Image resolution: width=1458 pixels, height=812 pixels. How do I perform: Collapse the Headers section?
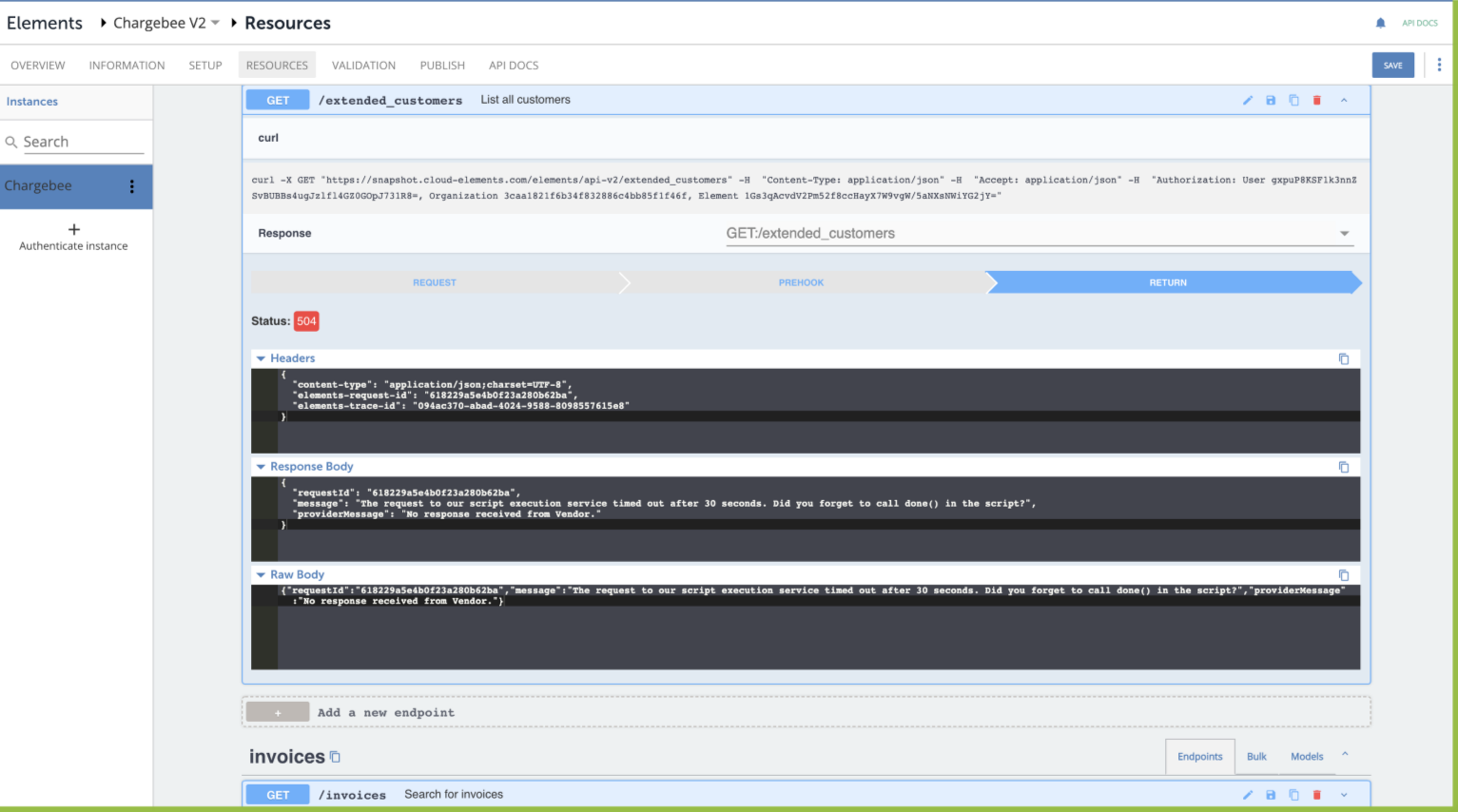coord(261,358)
